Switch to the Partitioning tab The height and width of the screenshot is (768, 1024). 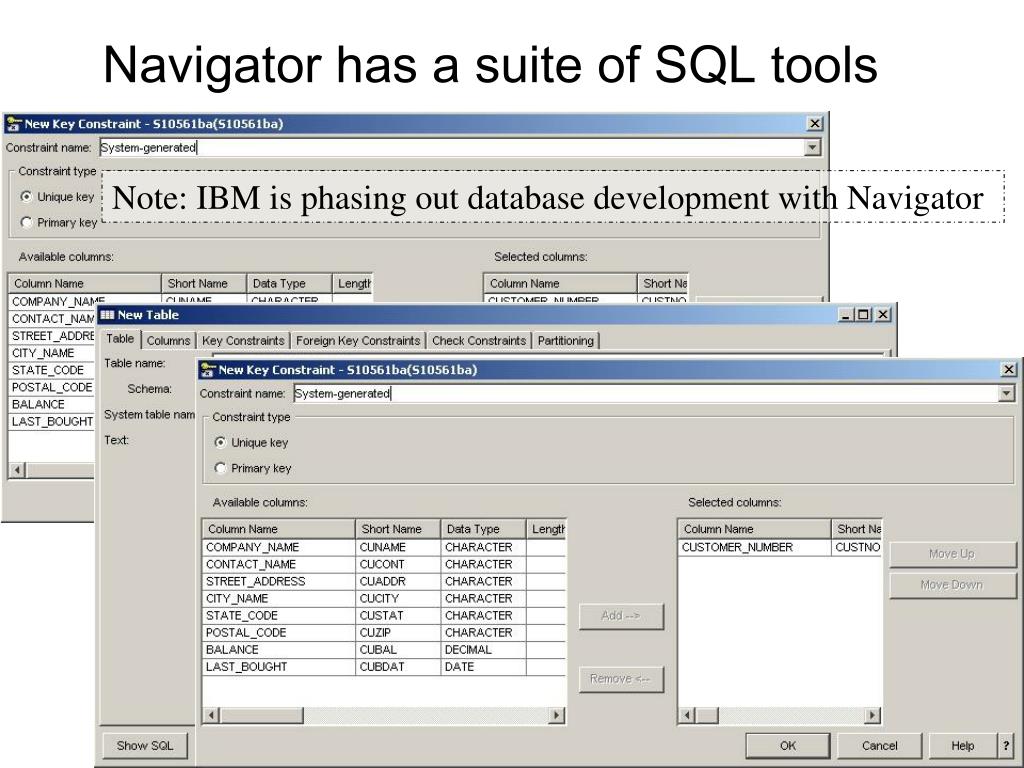coord(566,340)
